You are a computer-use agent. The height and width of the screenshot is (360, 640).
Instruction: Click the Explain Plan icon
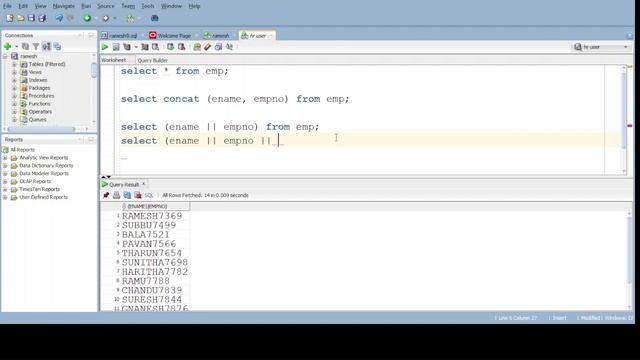[127, 47]
